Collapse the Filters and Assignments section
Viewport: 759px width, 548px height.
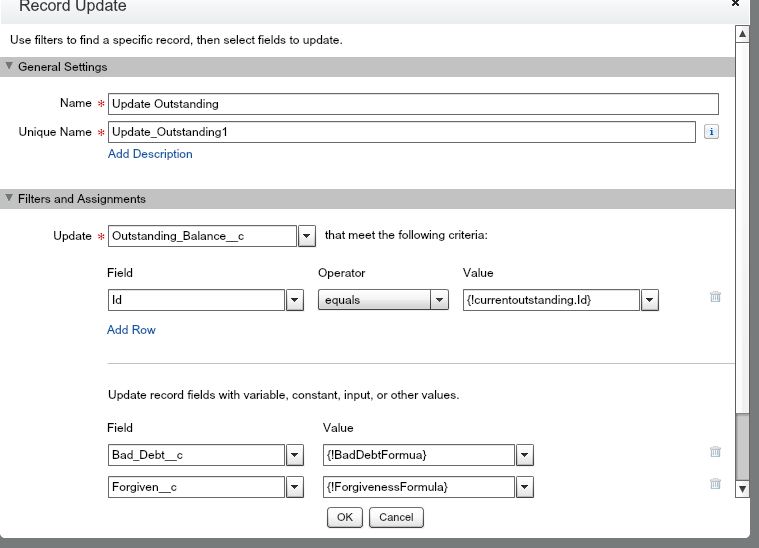[10, 199]
